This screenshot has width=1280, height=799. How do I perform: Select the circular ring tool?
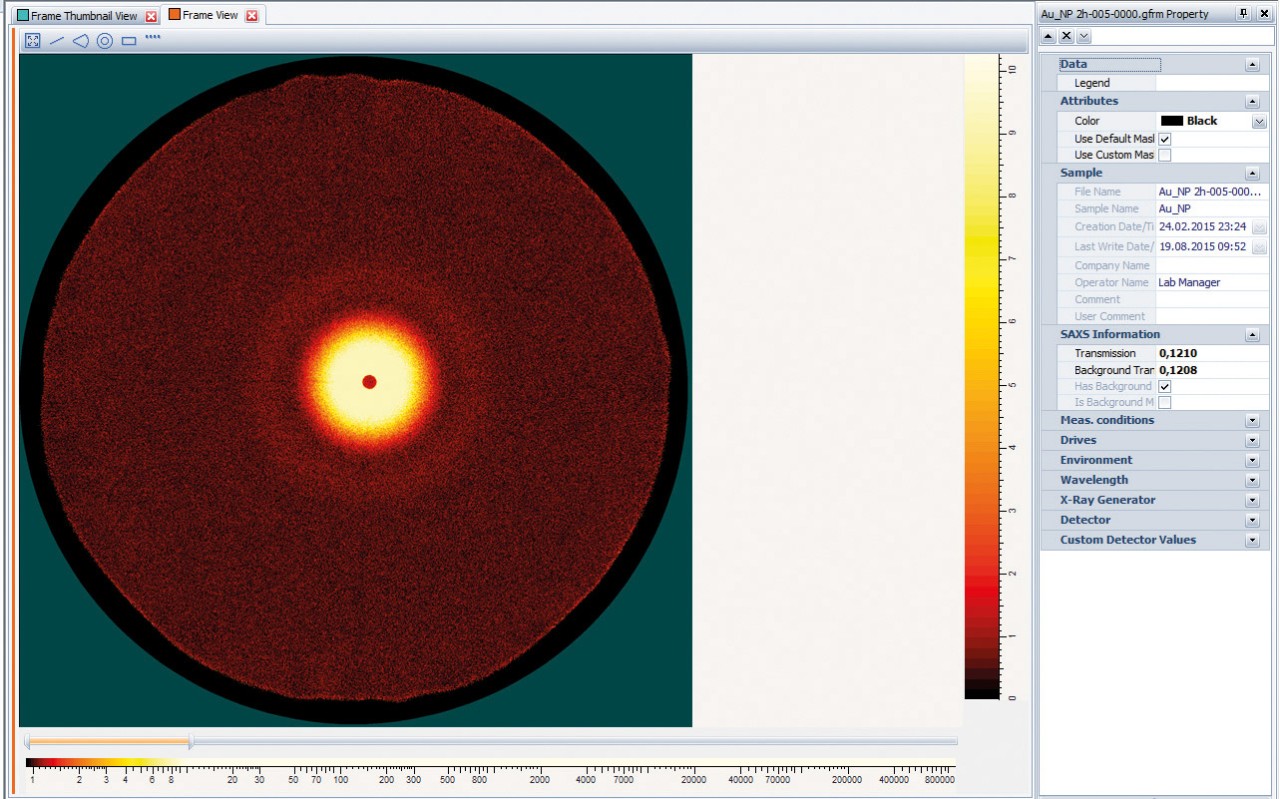pyautogui.click(x=104, y=41)
